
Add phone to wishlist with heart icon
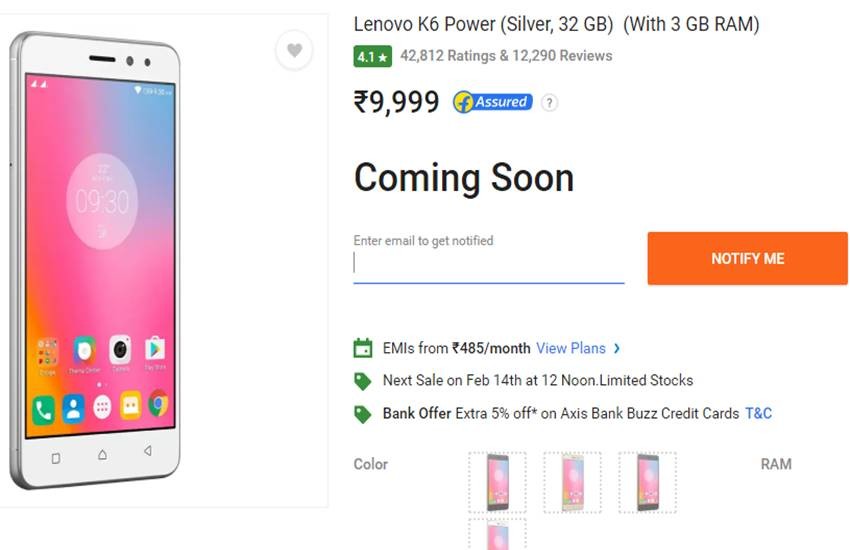coord(294,50)
